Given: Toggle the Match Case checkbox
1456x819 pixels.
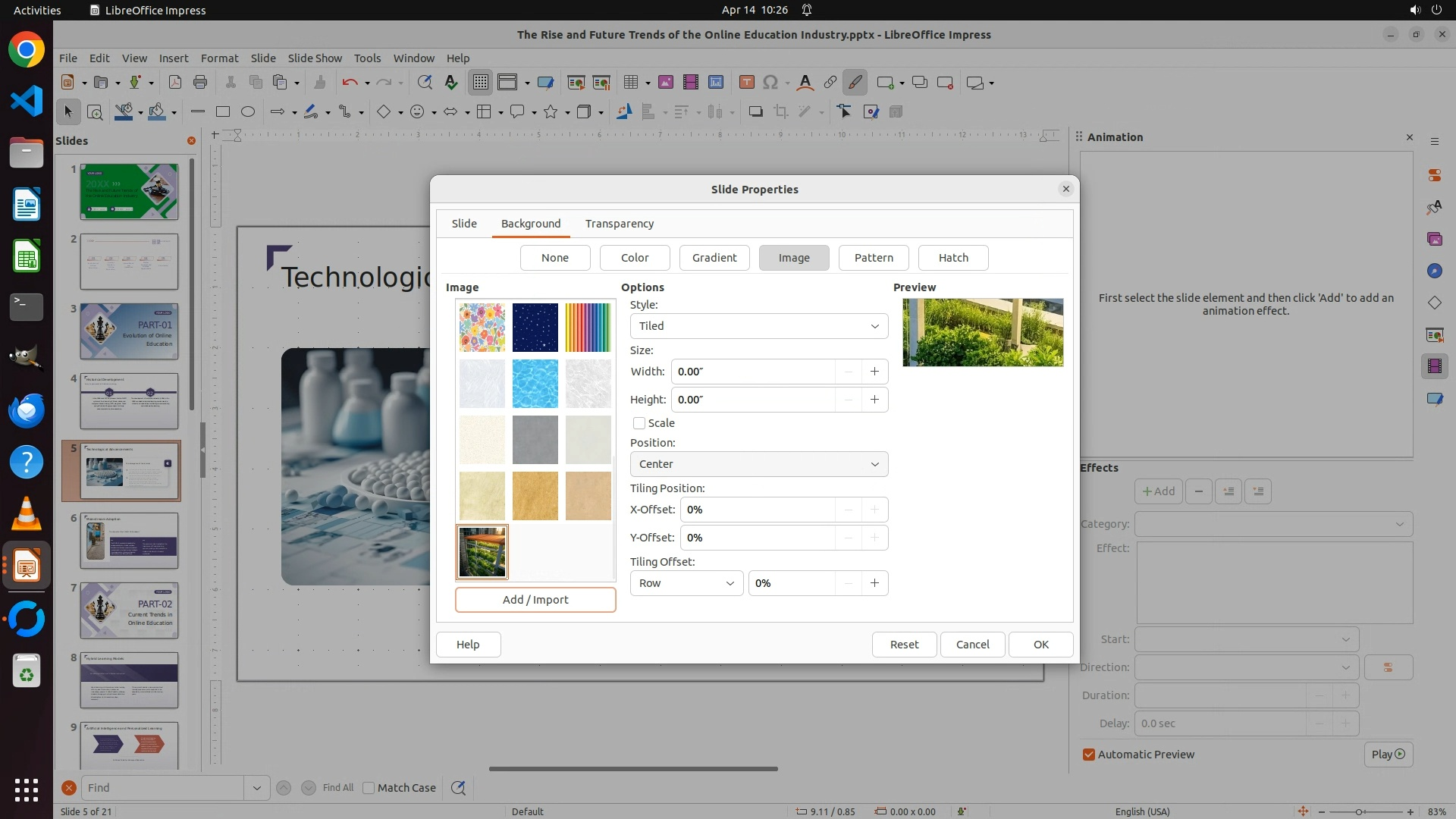Looking at the screenshot, I should (x=369, y=788).
